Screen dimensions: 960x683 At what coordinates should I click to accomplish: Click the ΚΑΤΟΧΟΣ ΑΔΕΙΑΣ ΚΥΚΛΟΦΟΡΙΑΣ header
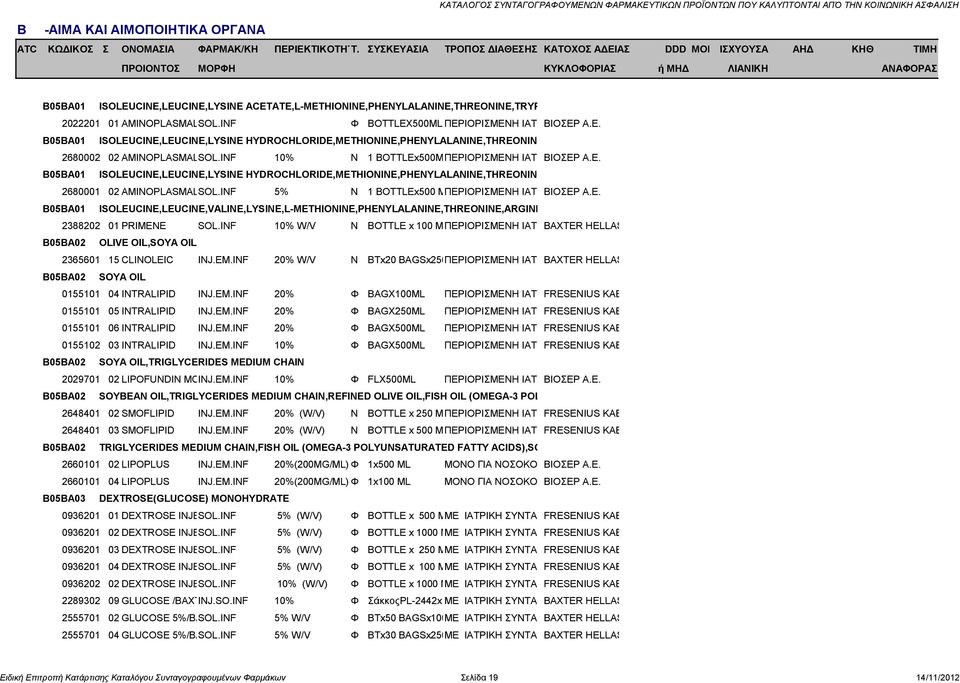pos(587,59)
